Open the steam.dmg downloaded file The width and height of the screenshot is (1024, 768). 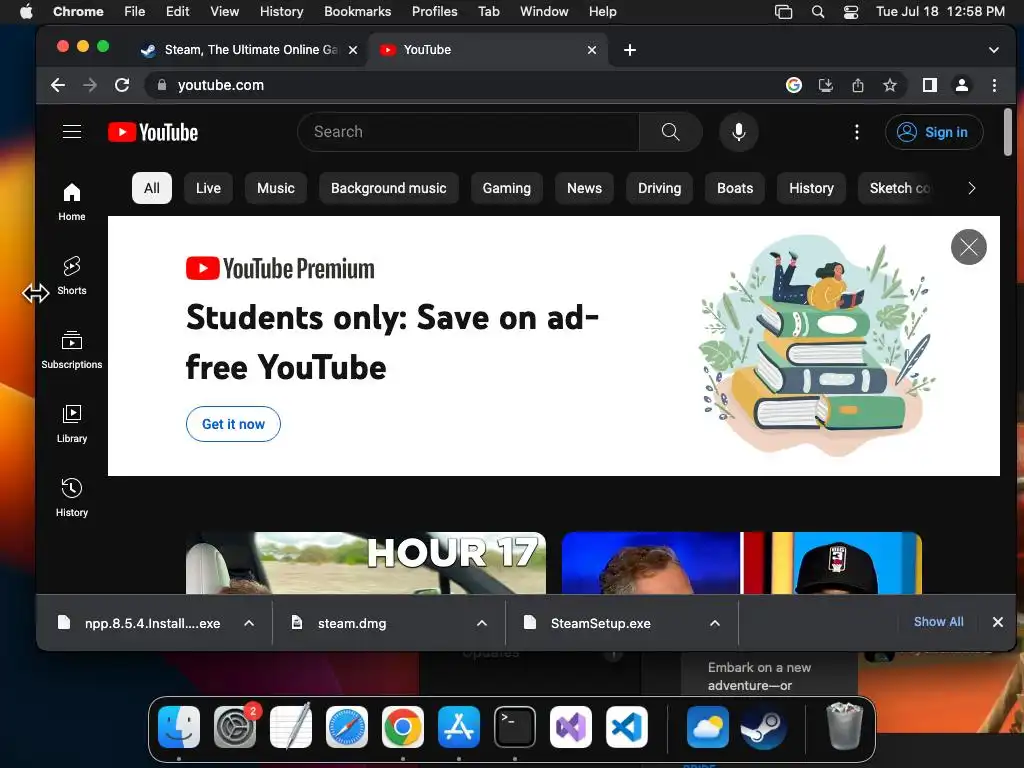click(x=352, y=623)
